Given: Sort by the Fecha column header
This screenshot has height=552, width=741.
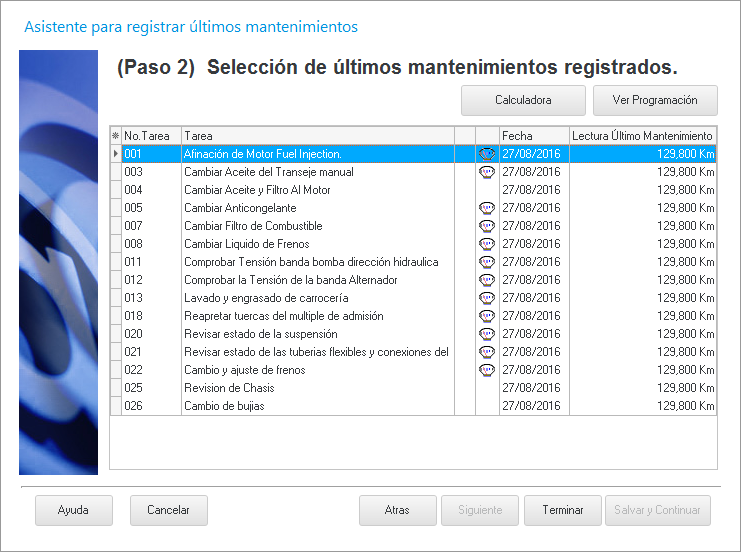Looking at the screenshot, I should pyautogui.click(x=533, y=135).
